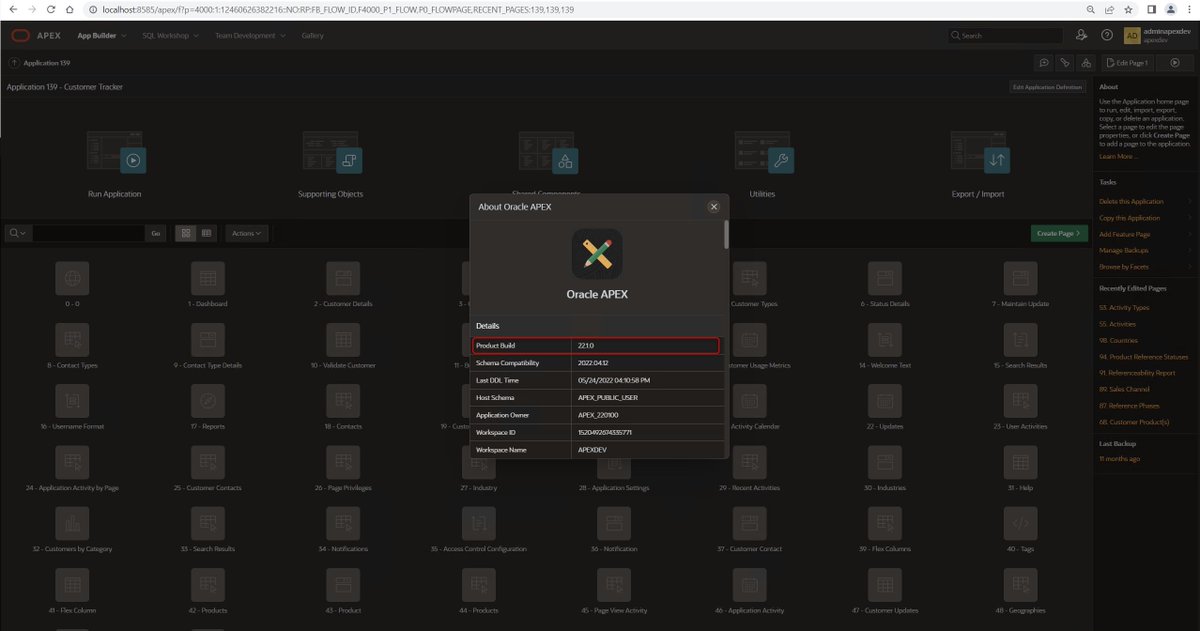Open the 6 - Status Details page icon
Screen dimensions: 1200x631
click(884, 278)
